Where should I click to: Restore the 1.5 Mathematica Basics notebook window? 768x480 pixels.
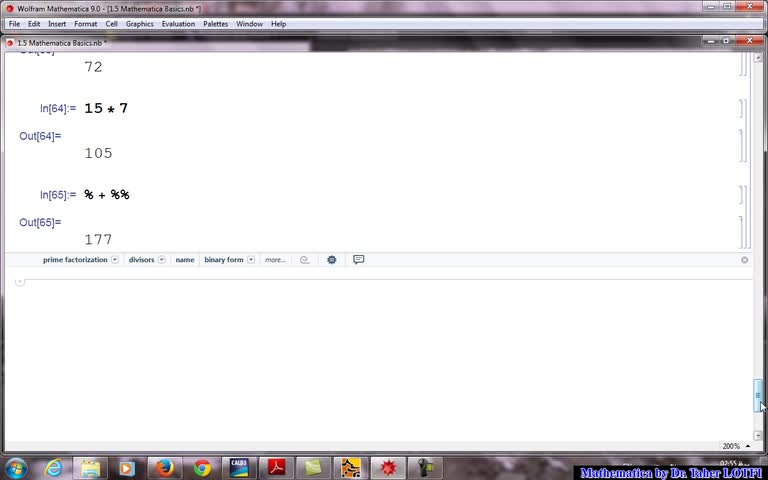click(x=726, y=41)
